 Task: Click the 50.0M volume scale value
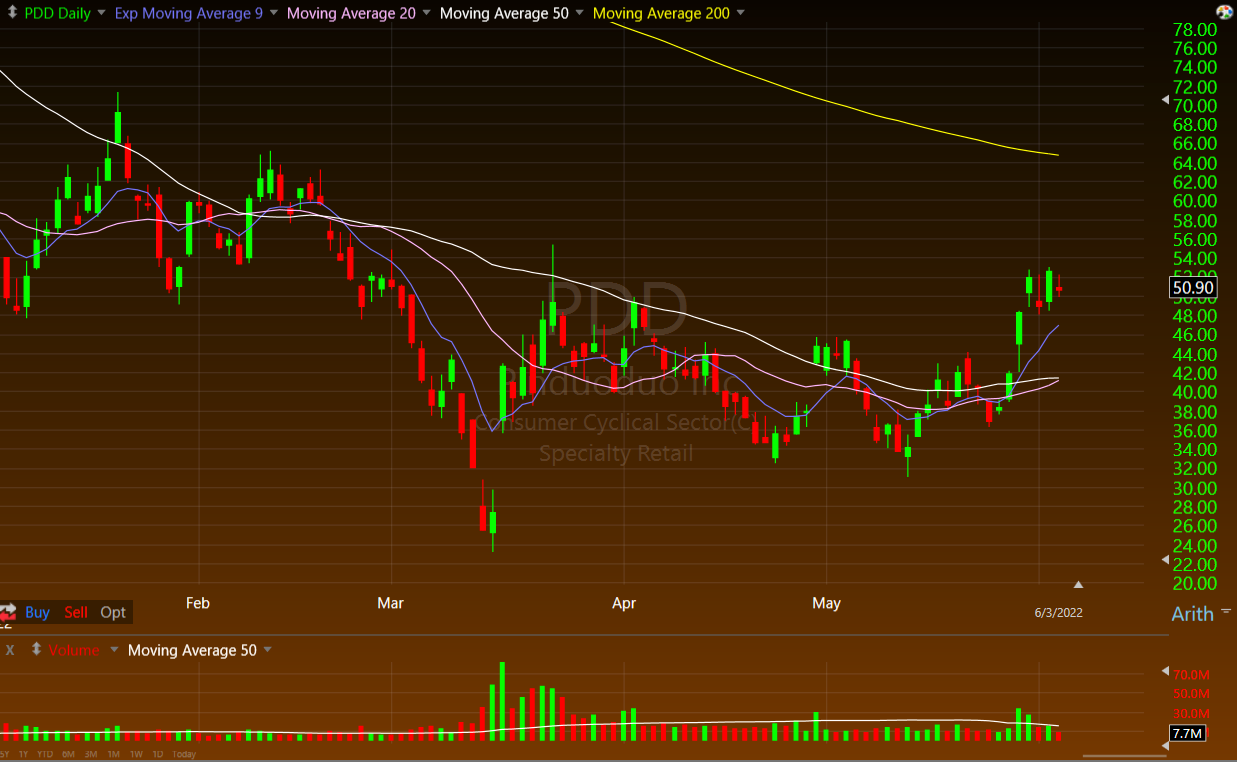[x=1192, y=694]
